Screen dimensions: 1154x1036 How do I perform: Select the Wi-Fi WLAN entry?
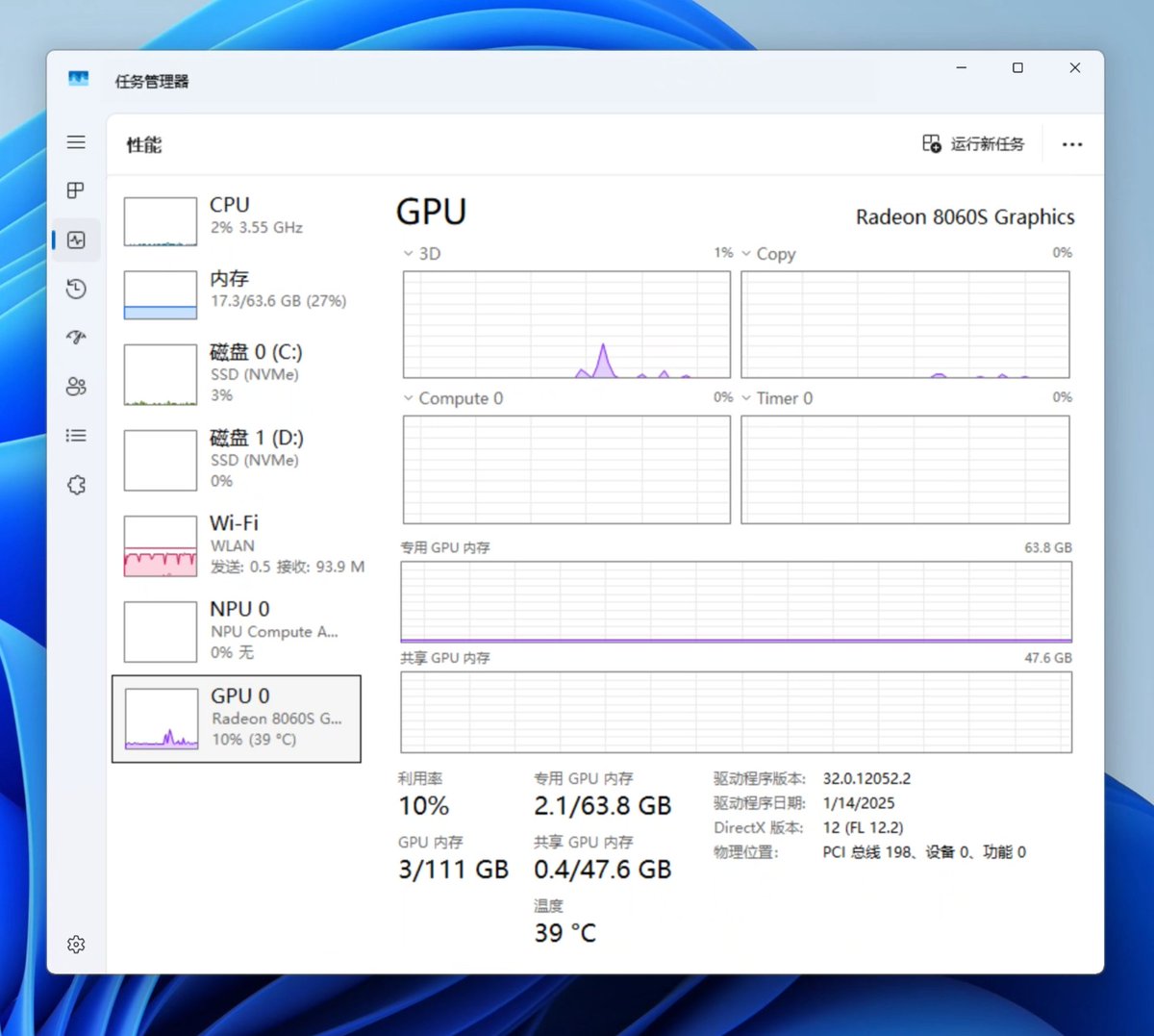tap(237, 545)
